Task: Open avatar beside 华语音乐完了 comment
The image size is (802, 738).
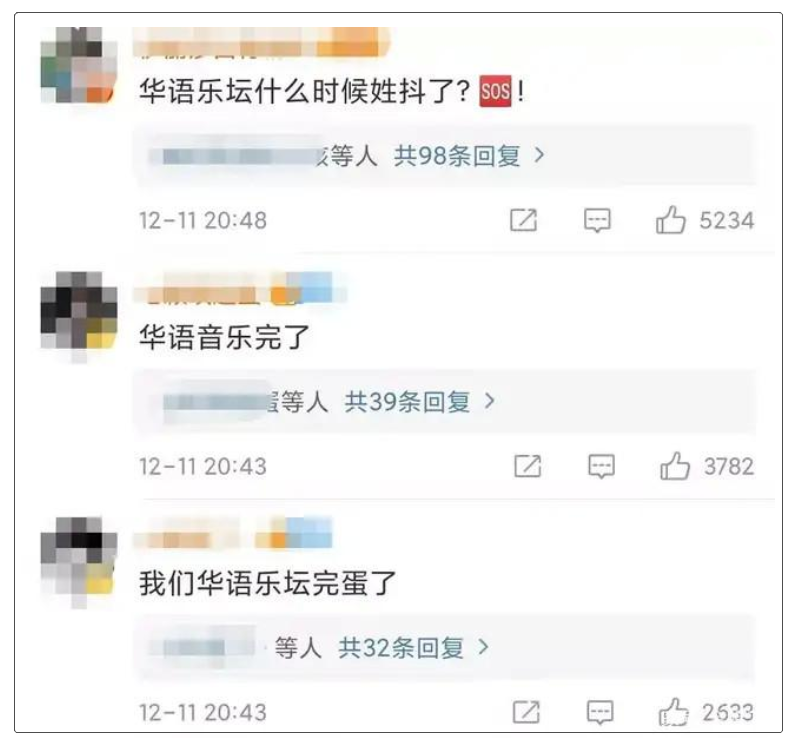Action: pos(79,311)
